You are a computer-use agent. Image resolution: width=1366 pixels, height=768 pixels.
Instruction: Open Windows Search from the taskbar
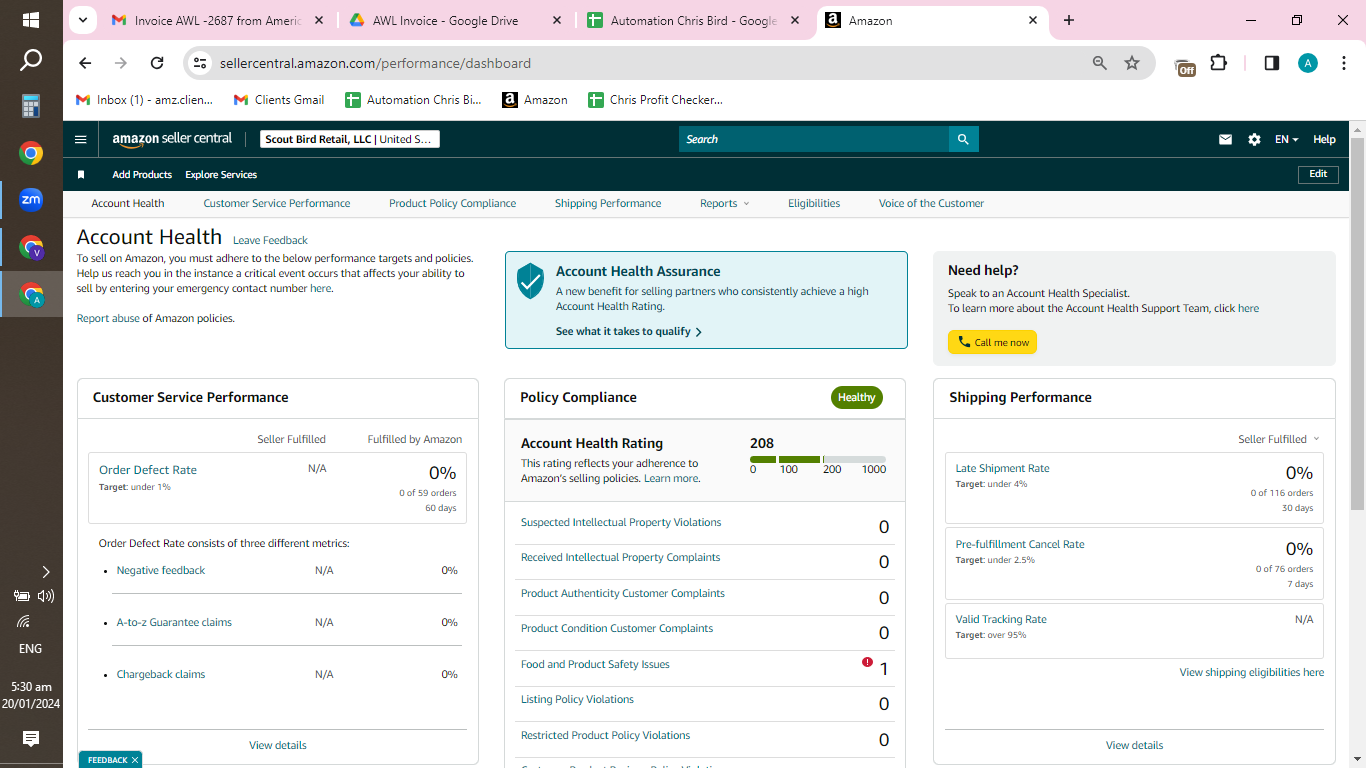coord(31,61)
